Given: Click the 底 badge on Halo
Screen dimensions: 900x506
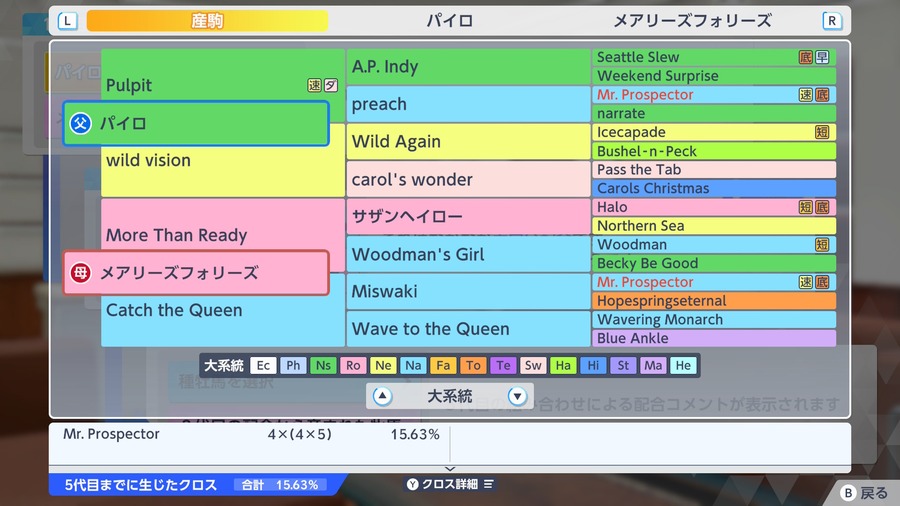Looking at the screenshot, I should pos(823,207).
